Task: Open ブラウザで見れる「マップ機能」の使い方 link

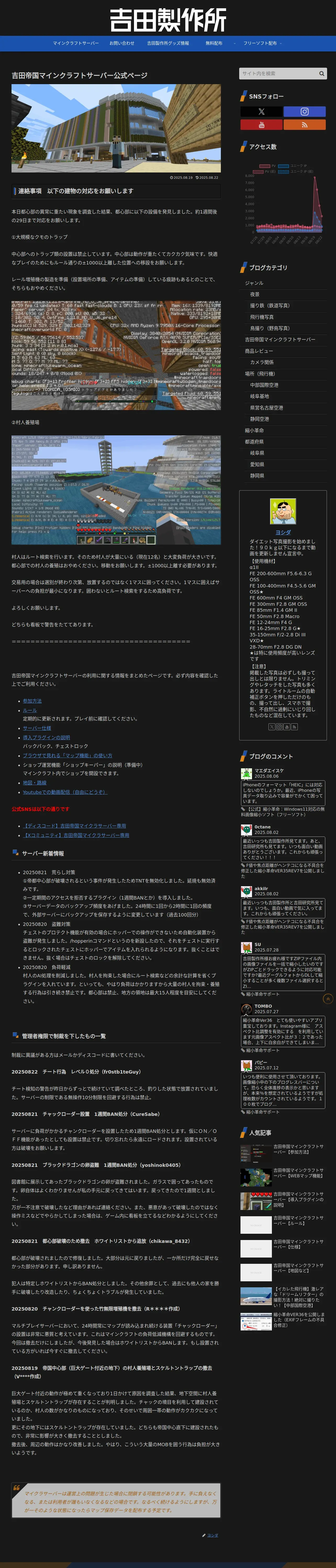Action: (68, 756)
